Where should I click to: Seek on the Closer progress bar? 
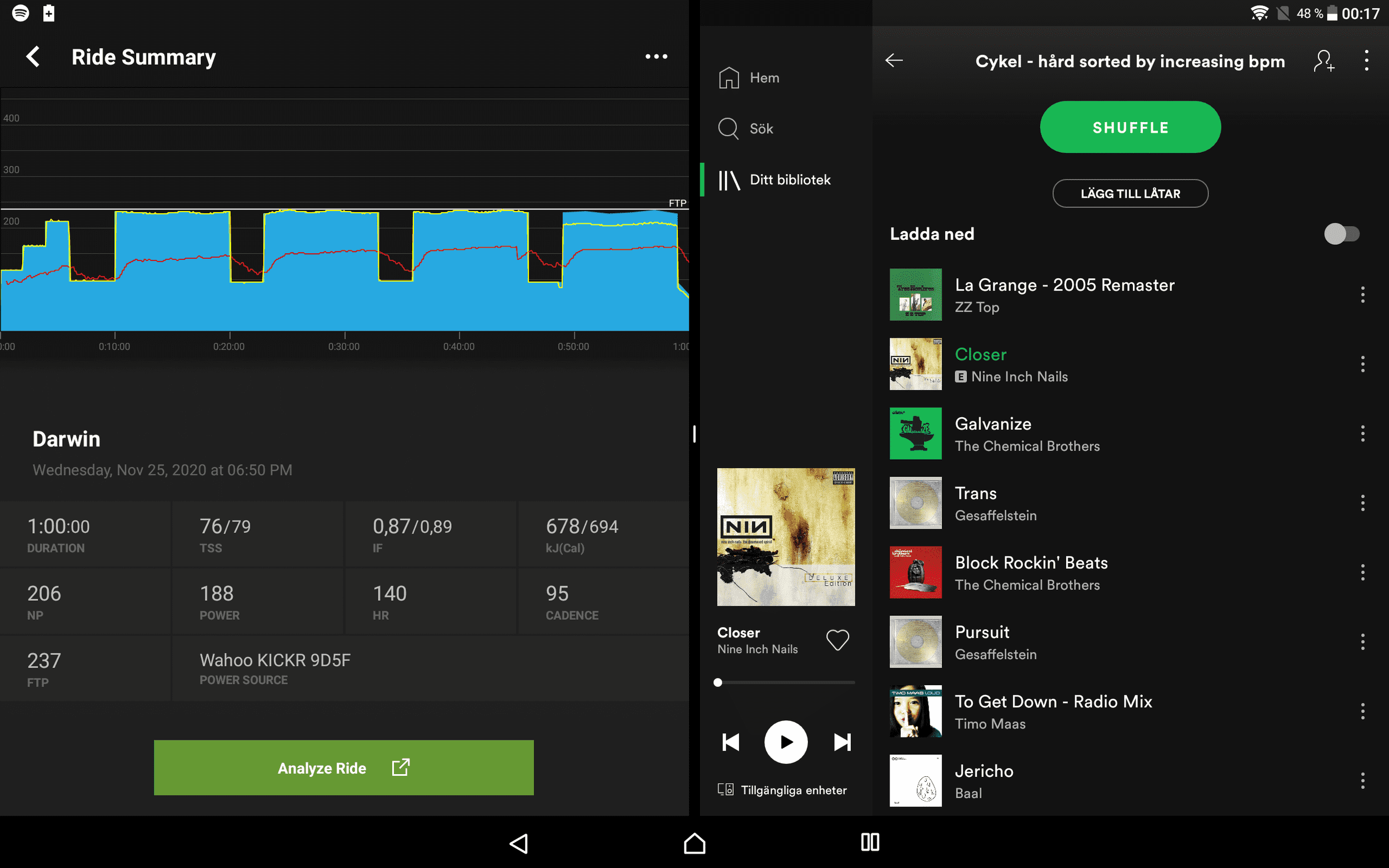[x=786, y=683]
